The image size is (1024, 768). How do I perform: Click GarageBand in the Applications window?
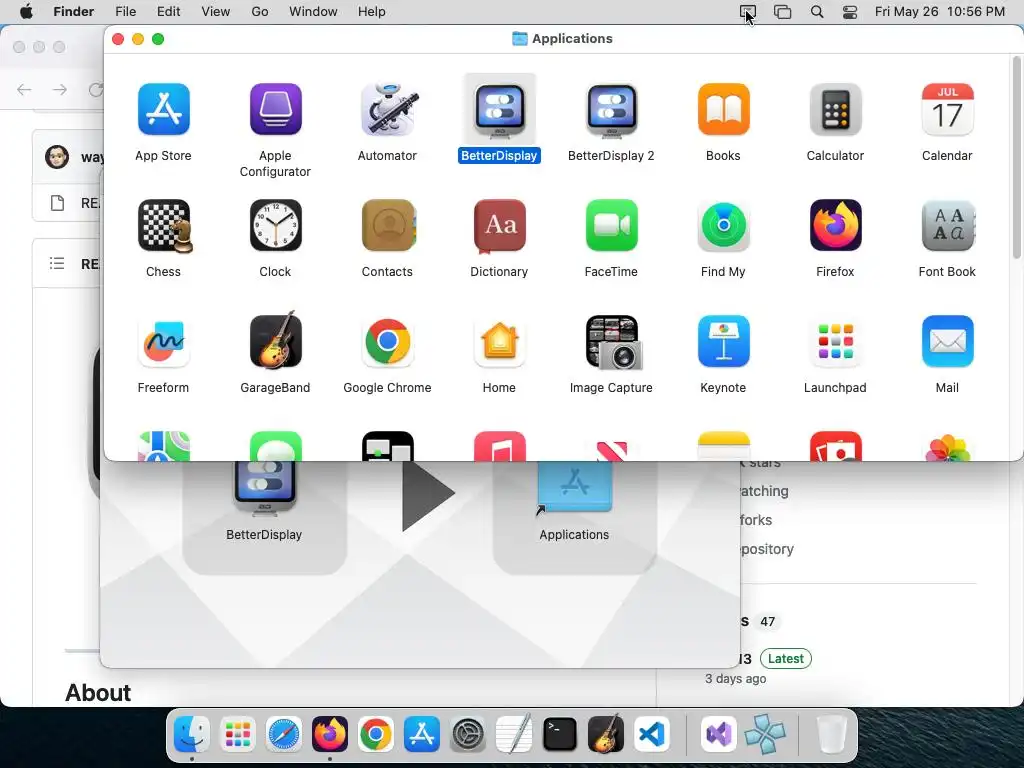pos(275,340)
